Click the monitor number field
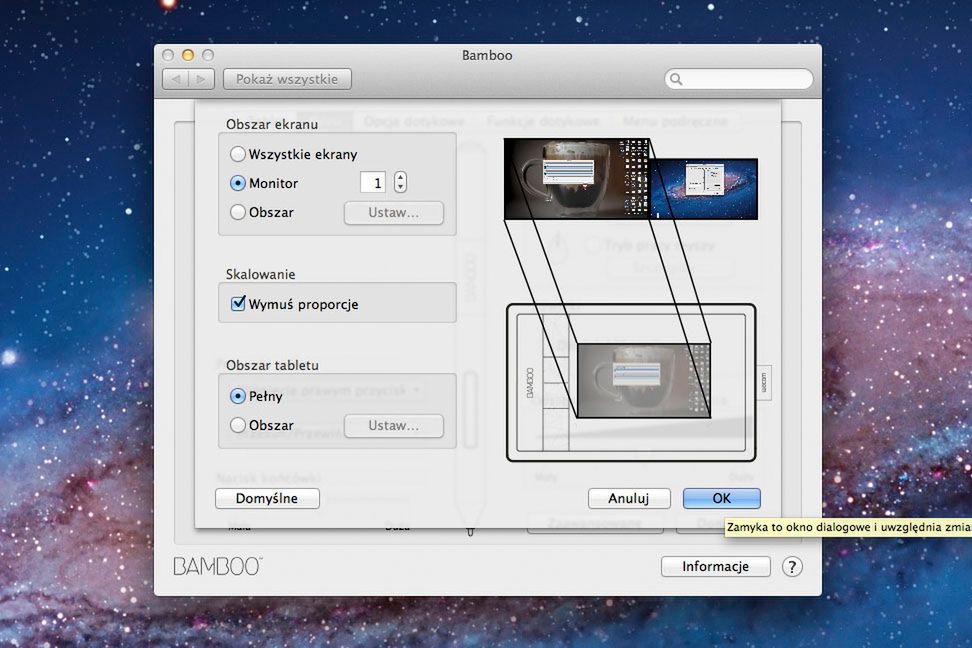The height and width of the screenshot is (648, 972). coord(373,183)
